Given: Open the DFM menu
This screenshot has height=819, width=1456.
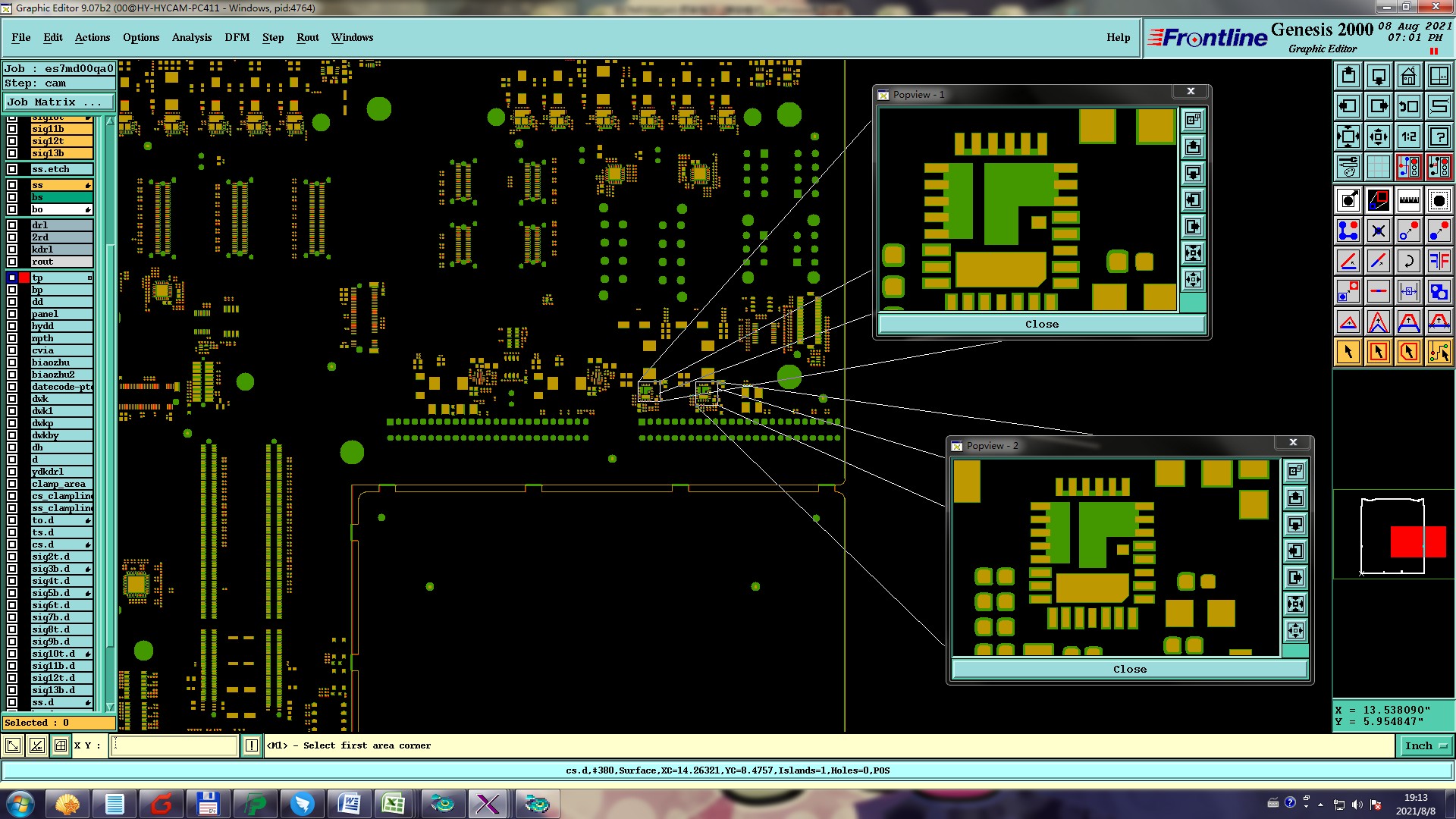Looking at the screenshot, I should (237, 37).
